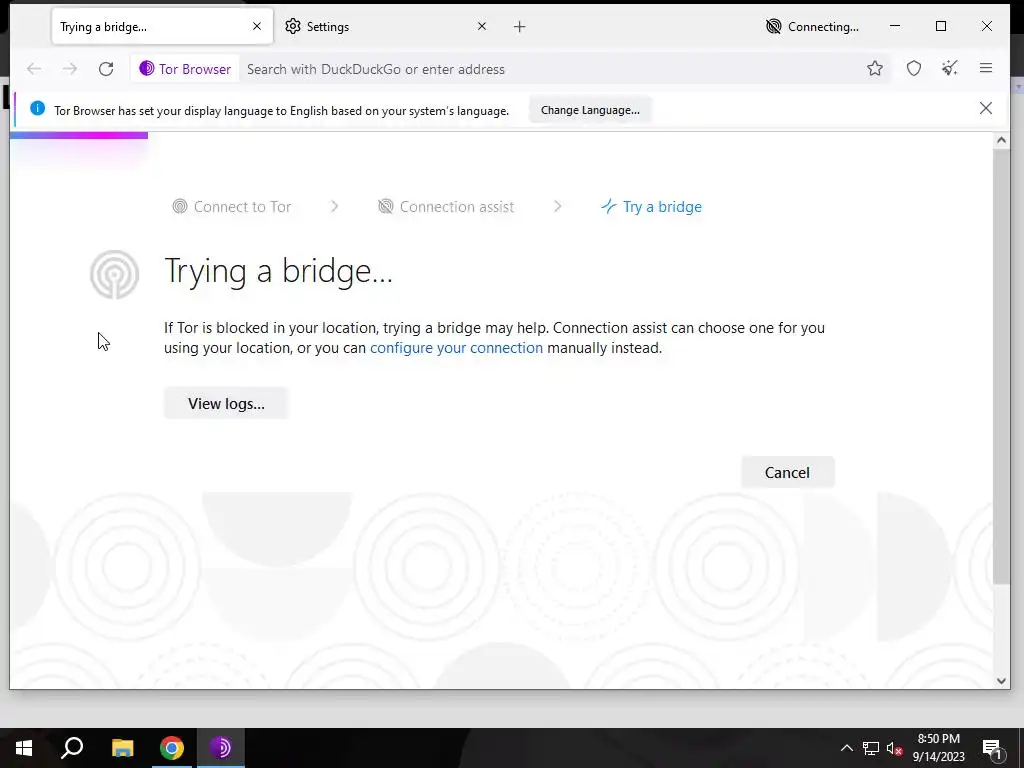Select the Trying a bridge tab
The width and height of the screenshot is (1024, 768).
162,27
